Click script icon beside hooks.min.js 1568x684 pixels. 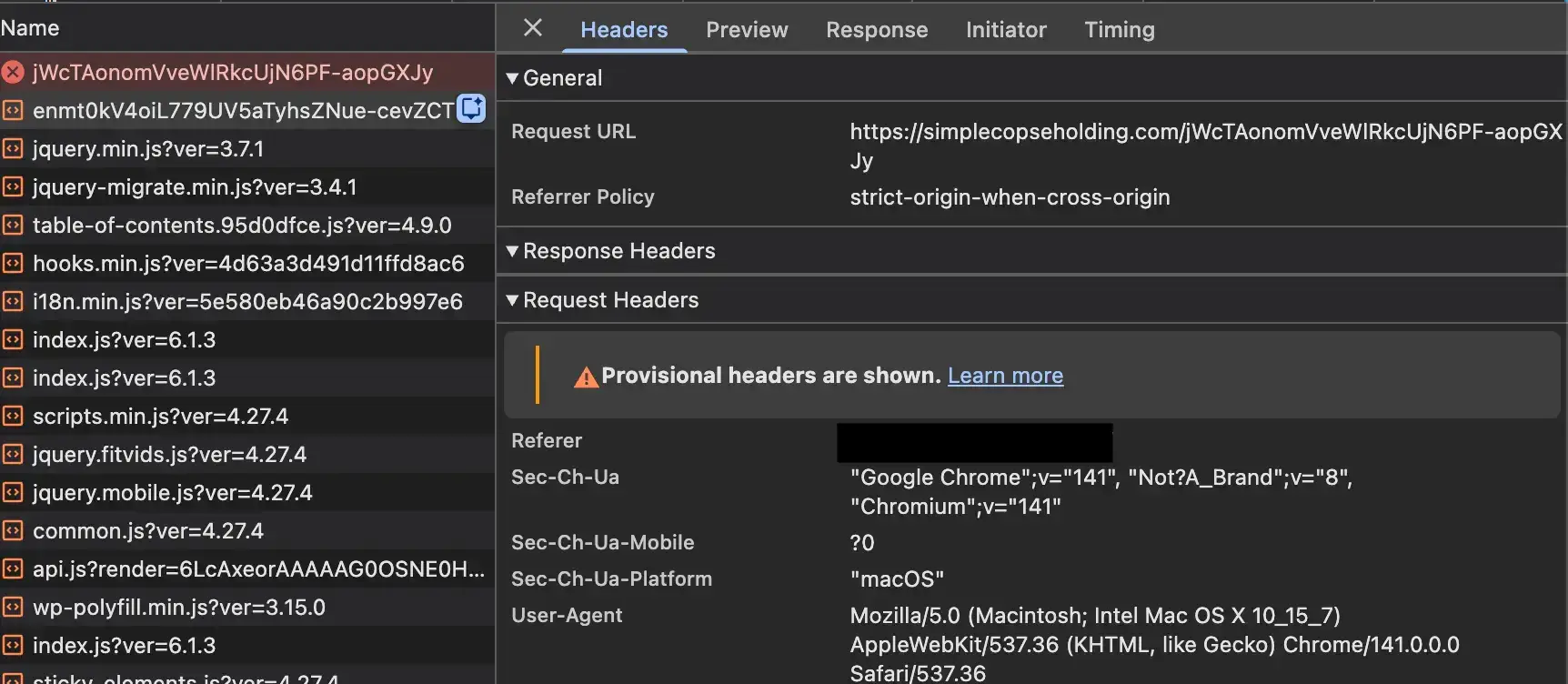[13, 263]
